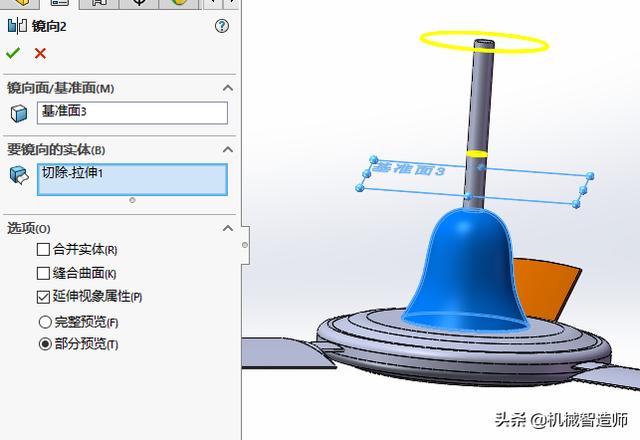Click the bodies-to-mirror icon beside 切除-拉伸1
The height and width of the screenshot is (440, 640).
point(19,176)
